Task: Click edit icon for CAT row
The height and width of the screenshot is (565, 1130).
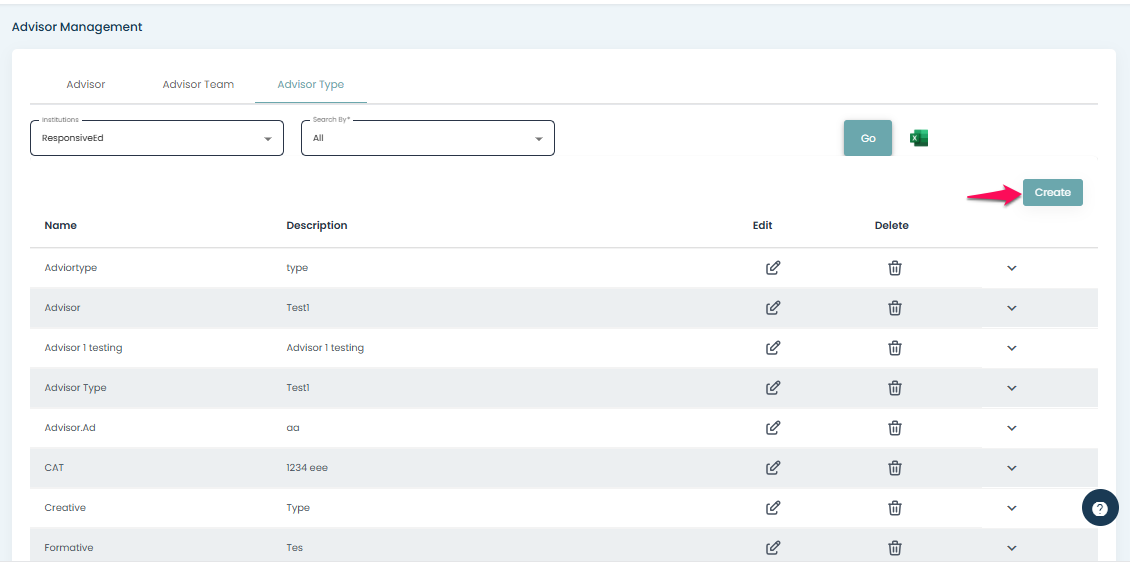Action: tap(773, 468)
